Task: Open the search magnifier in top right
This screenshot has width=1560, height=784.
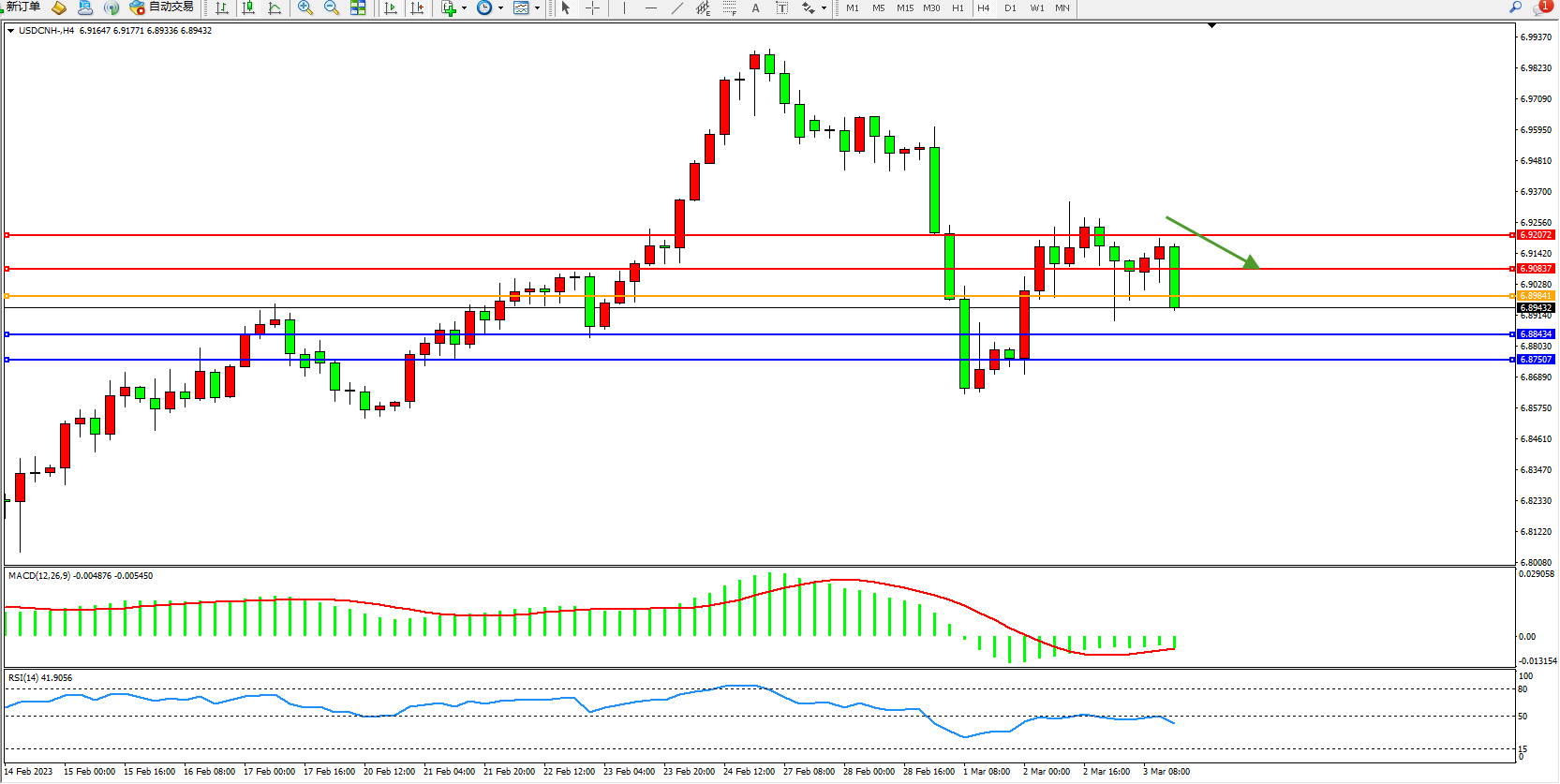Action: click(1515, 7)
